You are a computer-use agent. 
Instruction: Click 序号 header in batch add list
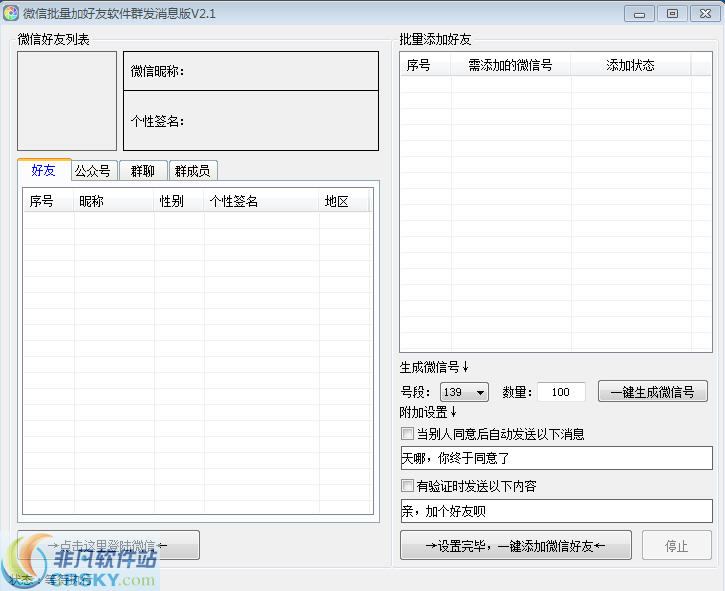425,65
